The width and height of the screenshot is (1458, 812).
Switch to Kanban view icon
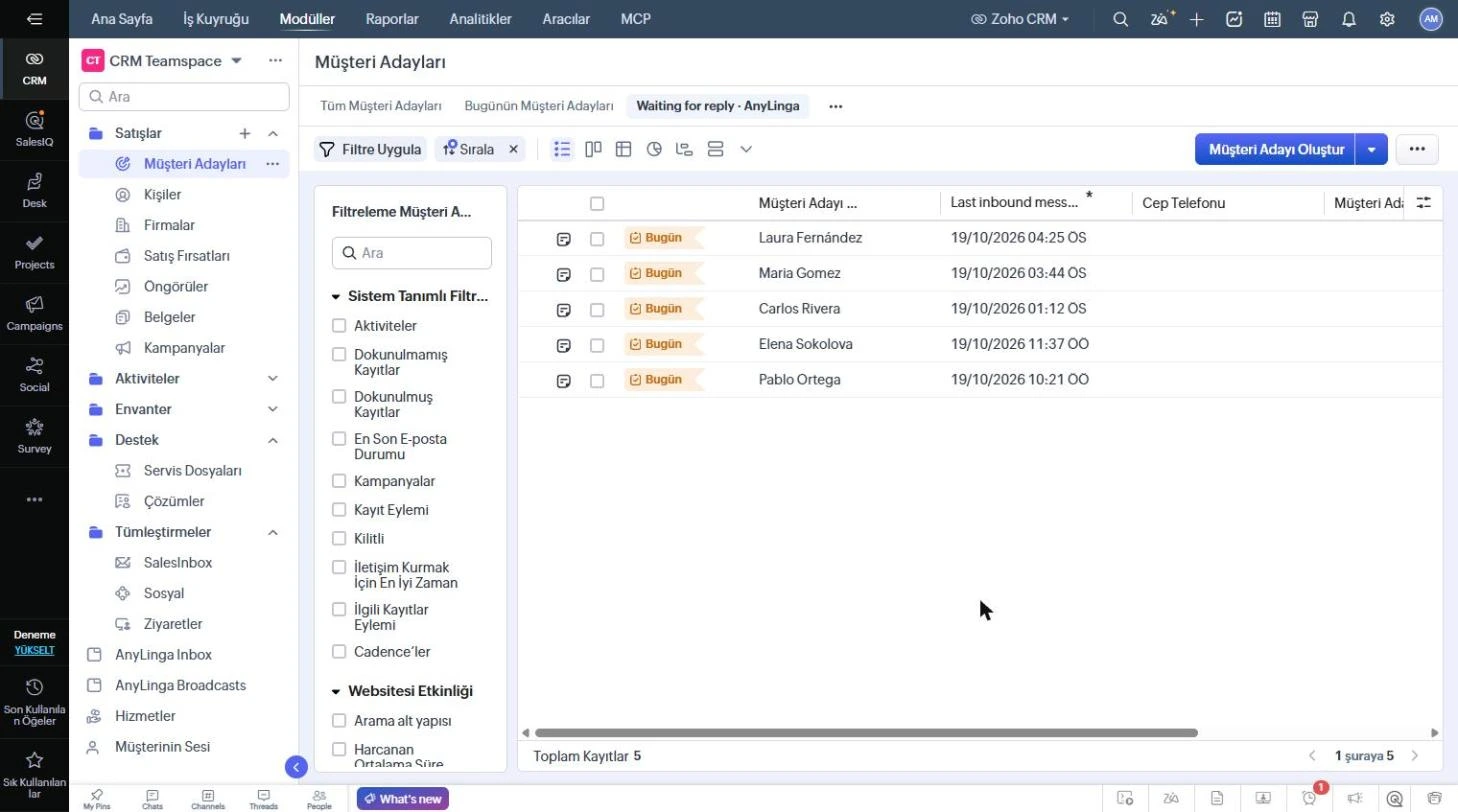tap(593, 149)
